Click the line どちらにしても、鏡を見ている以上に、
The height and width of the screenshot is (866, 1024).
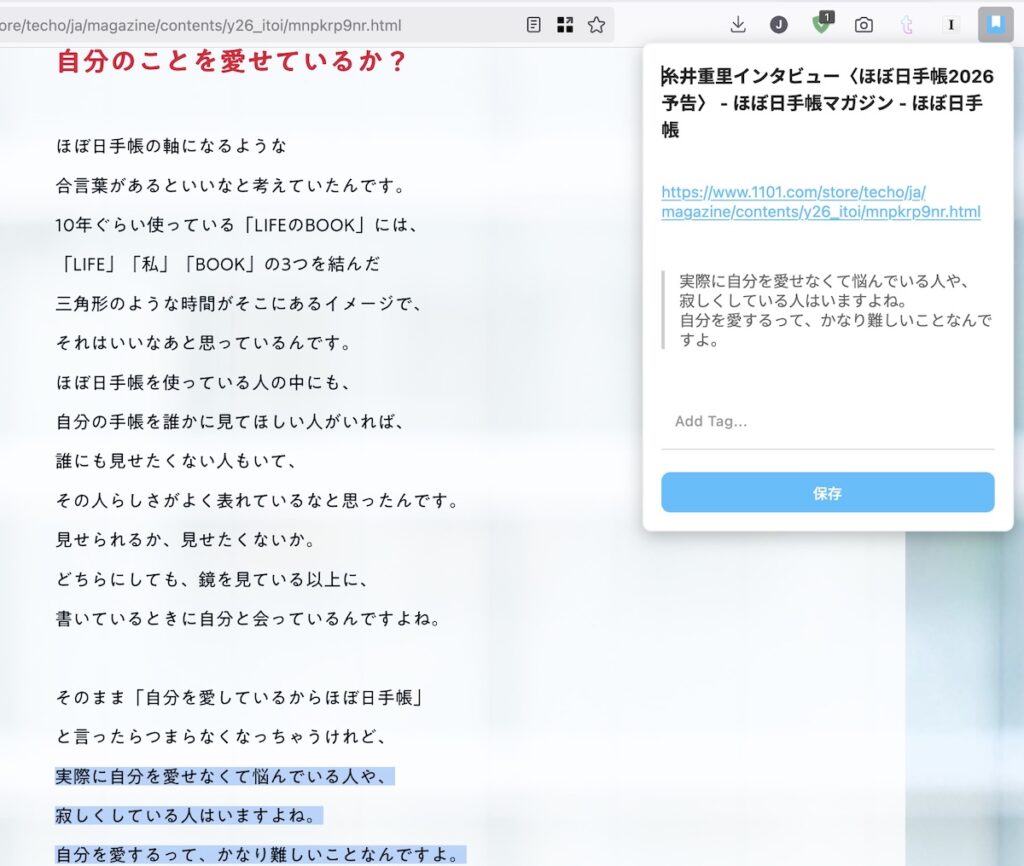pos(214,579)
